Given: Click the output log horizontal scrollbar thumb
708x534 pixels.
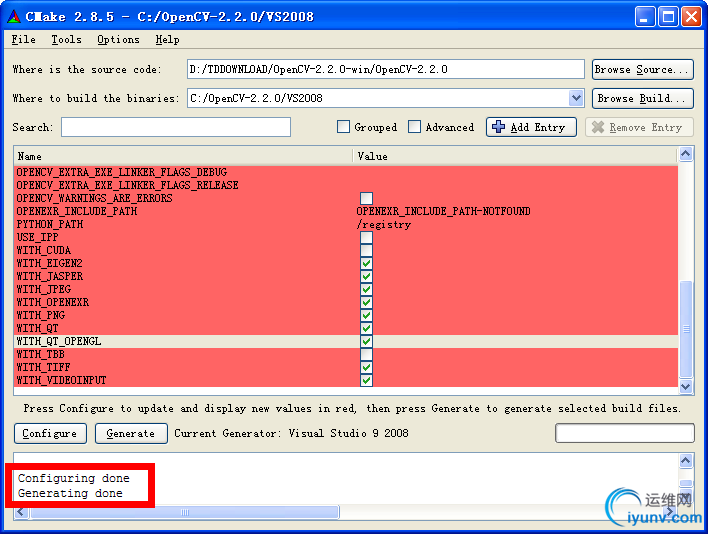Looking at the screenshot, I should [x=185, y=512].
